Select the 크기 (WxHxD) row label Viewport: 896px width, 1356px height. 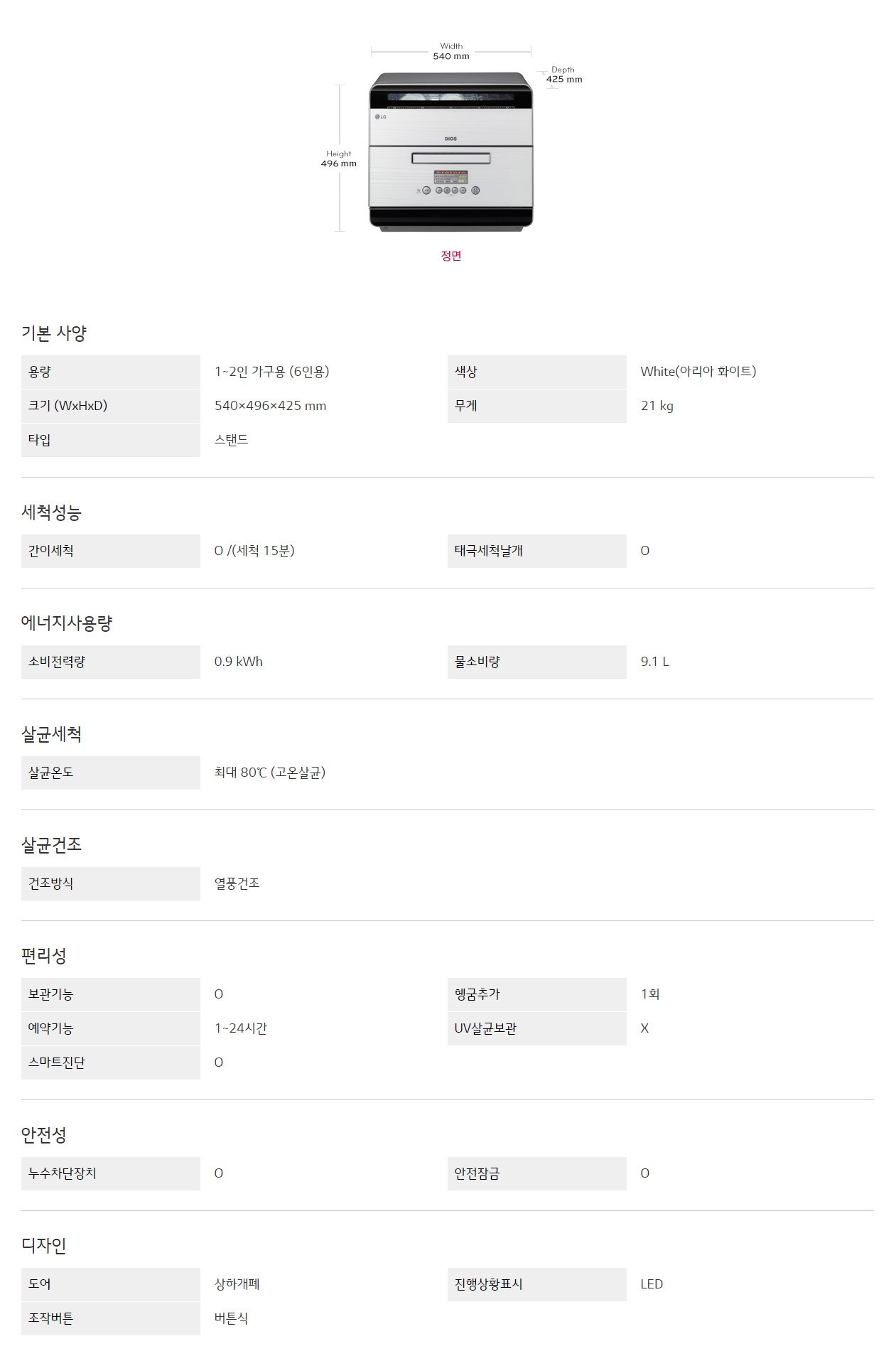111,406
